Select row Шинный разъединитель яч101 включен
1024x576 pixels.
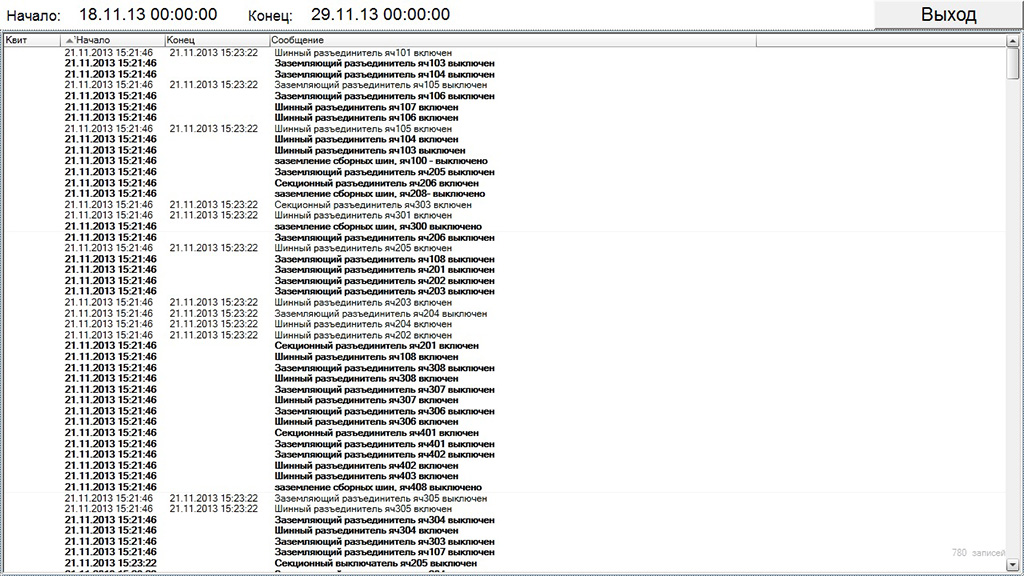click(504, 53)
